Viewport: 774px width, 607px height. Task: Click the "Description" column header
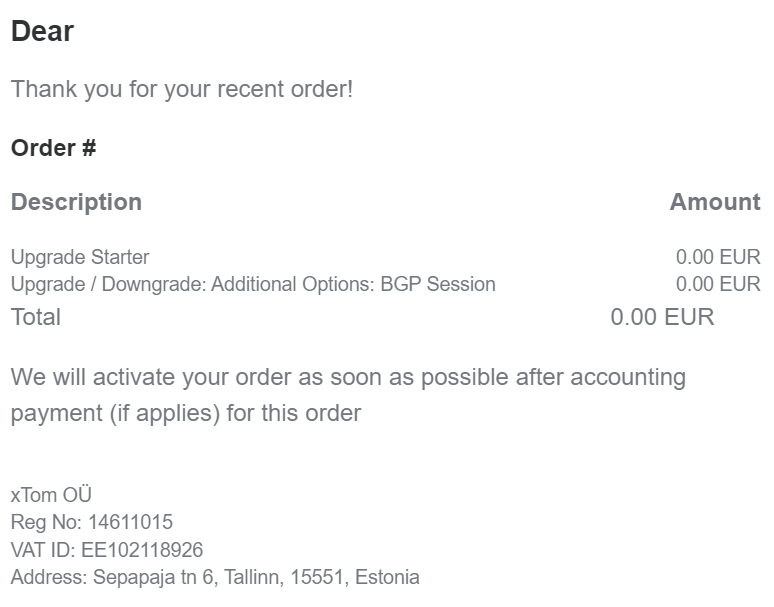[x=76, y=202]
